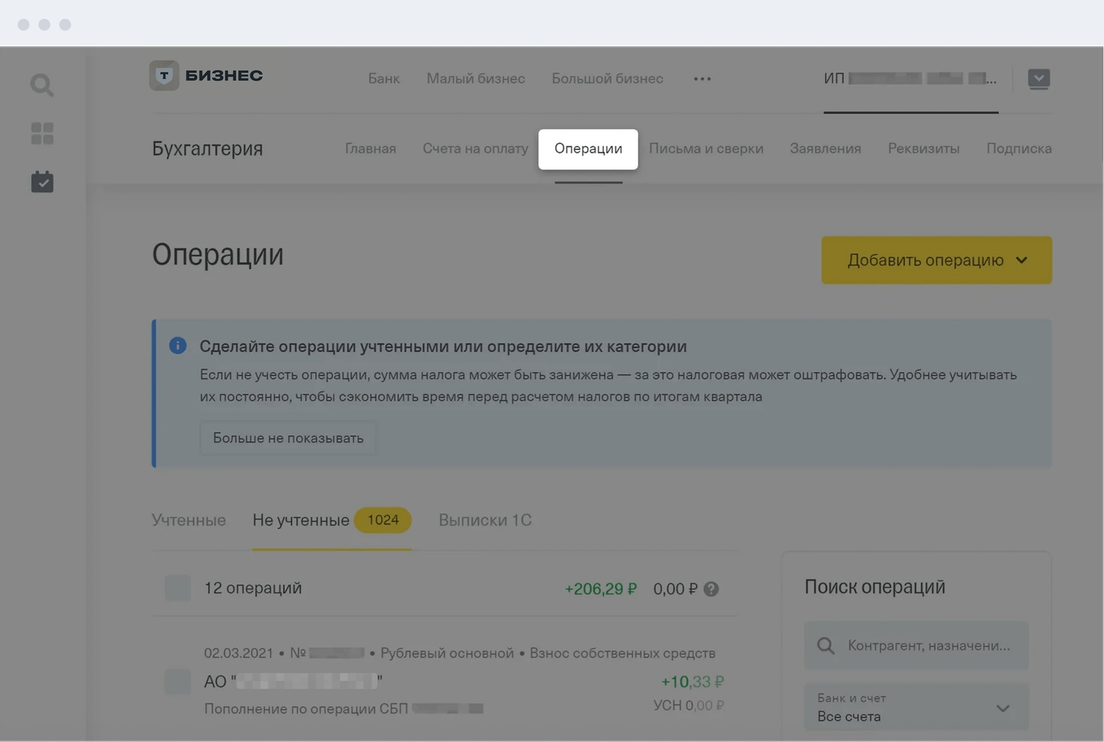The width and height of the screenshot is (1104, 742).
Task: Open the calendar checkmark icon in sidebar
Action: (x=42, y=182)
